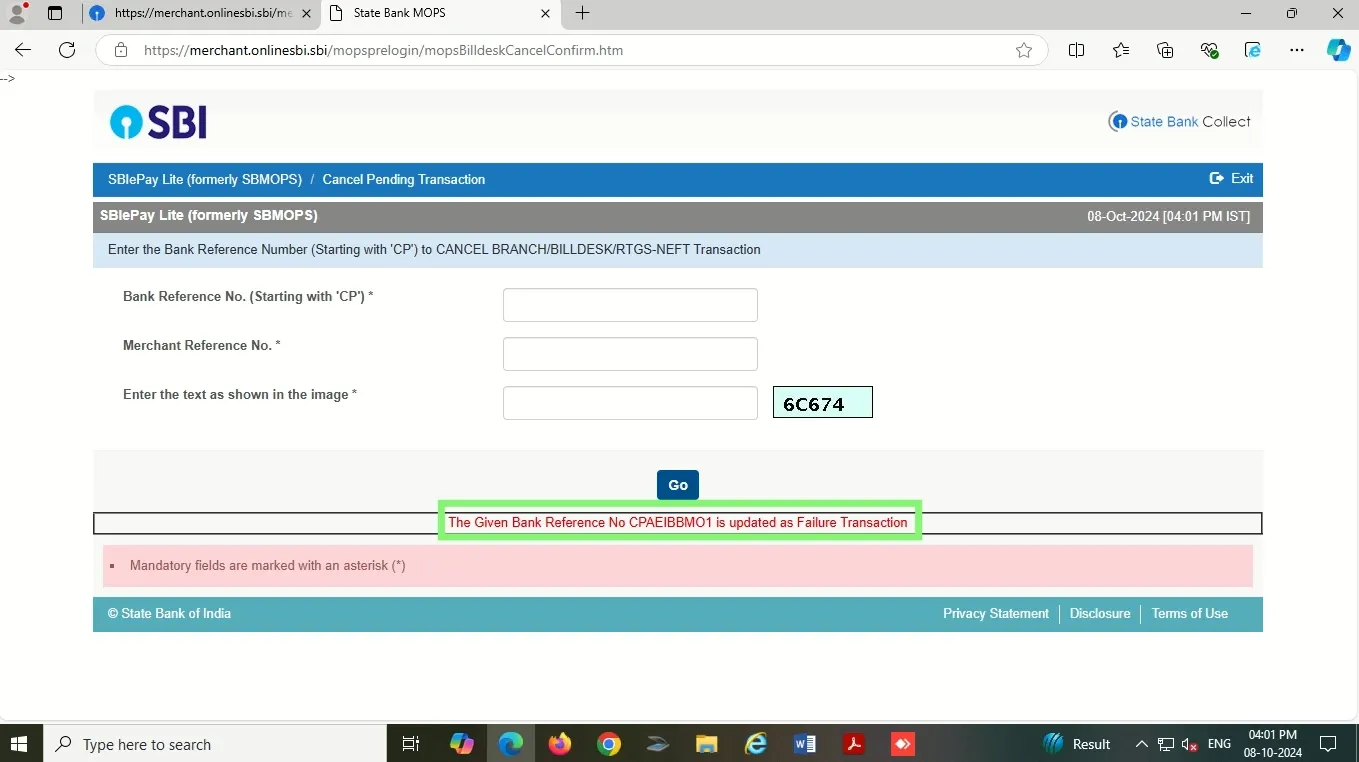The width and height of the screenshot is (1359, 762).
Task: Open the Privacy Statement link
Action: point(996,614)
